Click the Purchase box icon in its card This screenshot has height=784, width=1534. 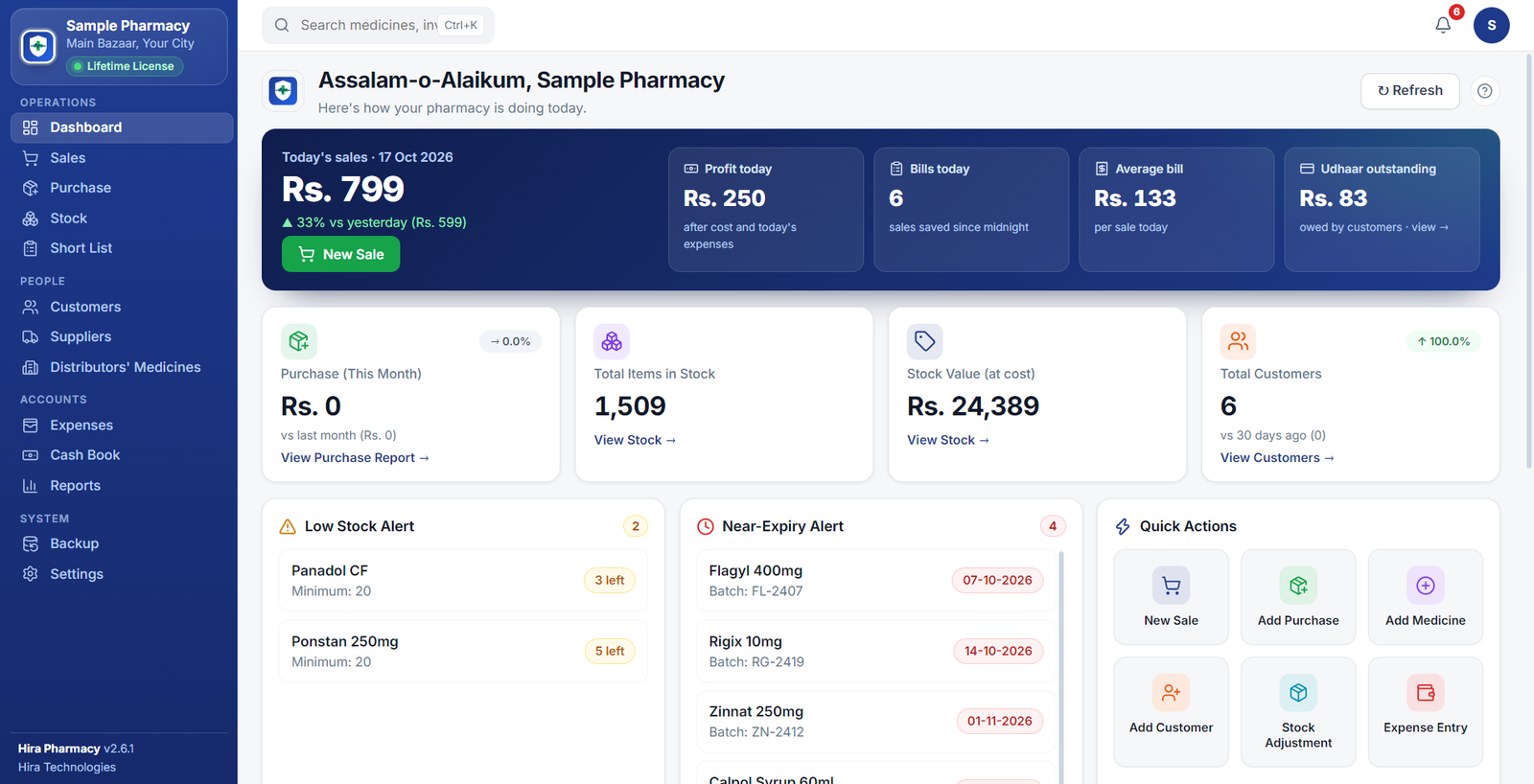(299, 341)
